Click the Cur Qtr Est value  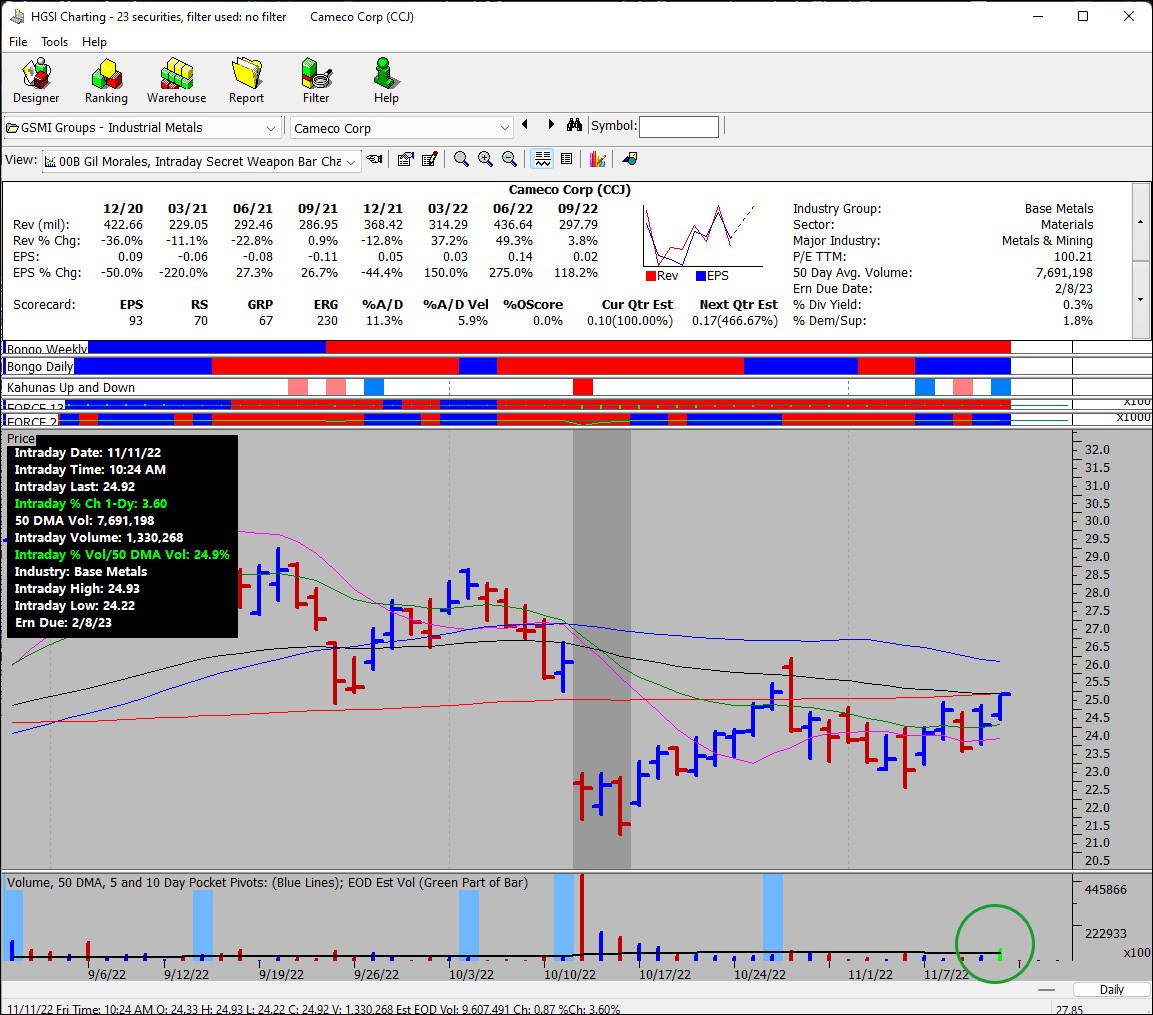coord(630,321)
